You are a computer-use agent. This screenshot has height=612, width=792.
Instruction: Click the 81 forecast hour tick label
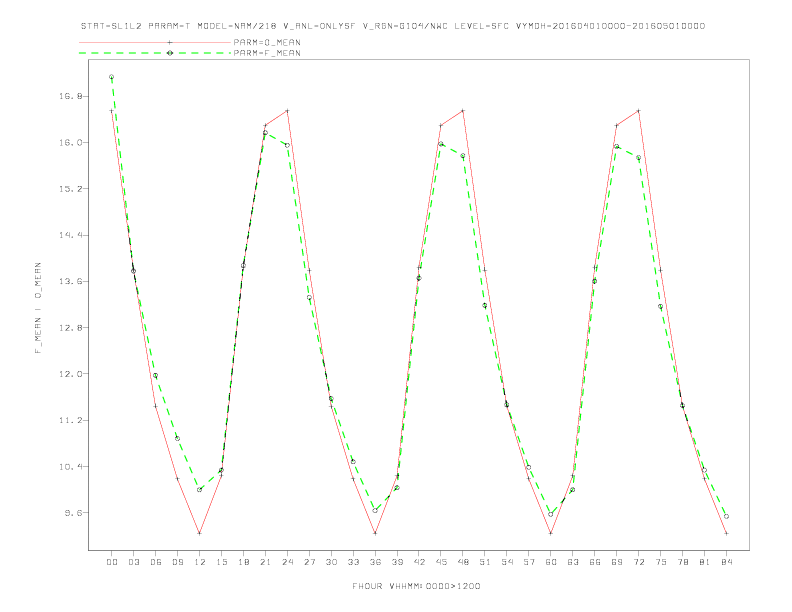pyautogui.click(x=705, y=562)
